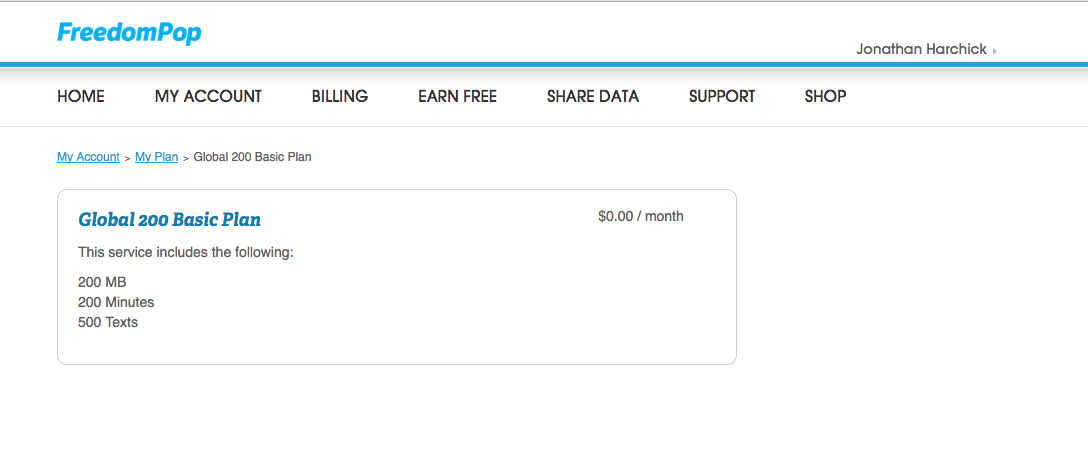1088x472 pixels.
Task: Click the Global 200 Basic Plan heading
Action: pyautogui.click(x=169, y=220)
